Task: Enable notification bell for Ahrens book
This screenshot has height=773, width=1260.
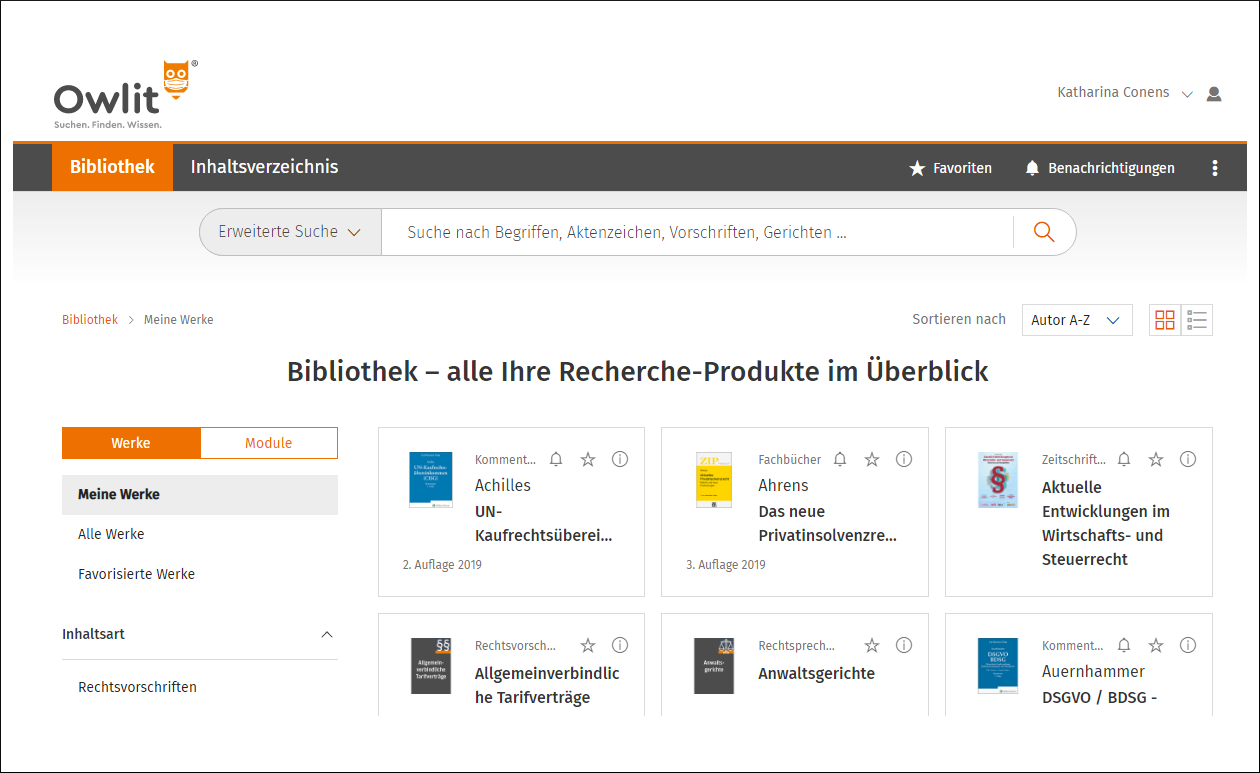Action: tap(840, 459)
